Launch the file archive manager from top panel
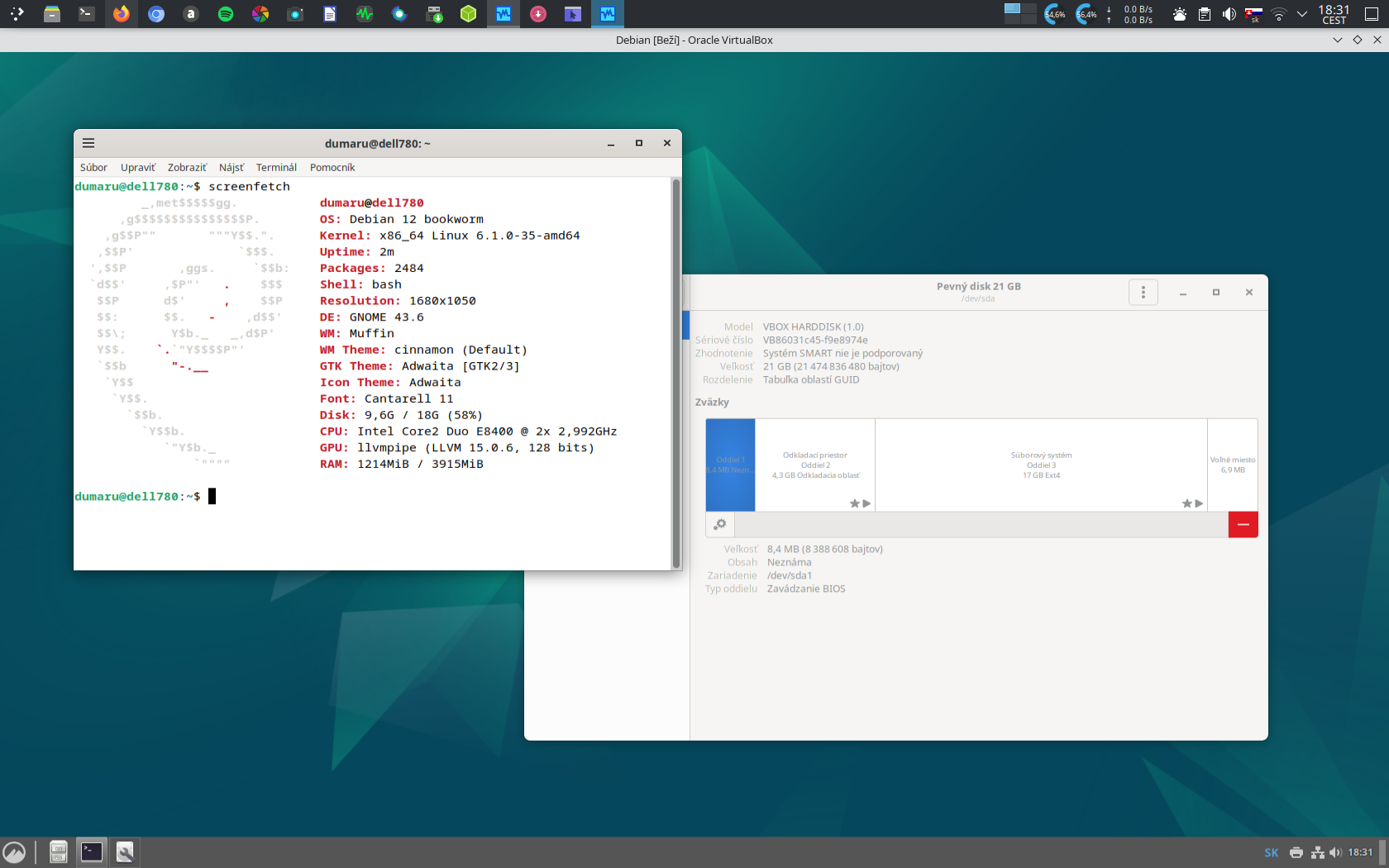 point(52,14)
